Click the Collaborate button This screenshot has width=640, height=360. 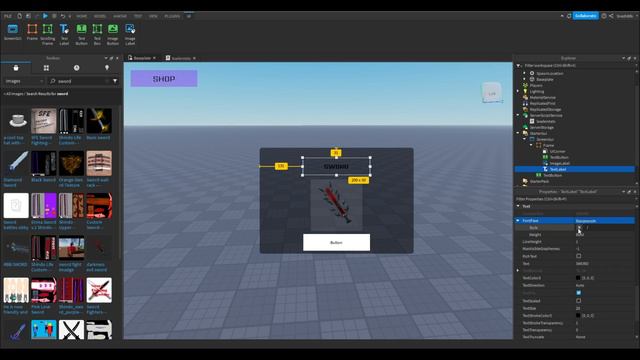tap(586, 16)
